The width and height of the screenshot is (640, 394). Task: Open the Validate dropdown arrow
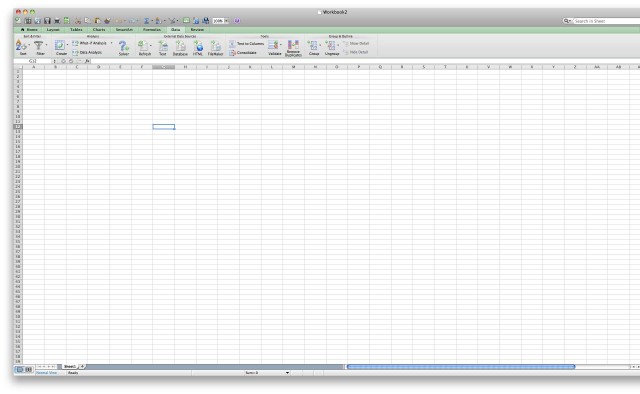(281, 45)
